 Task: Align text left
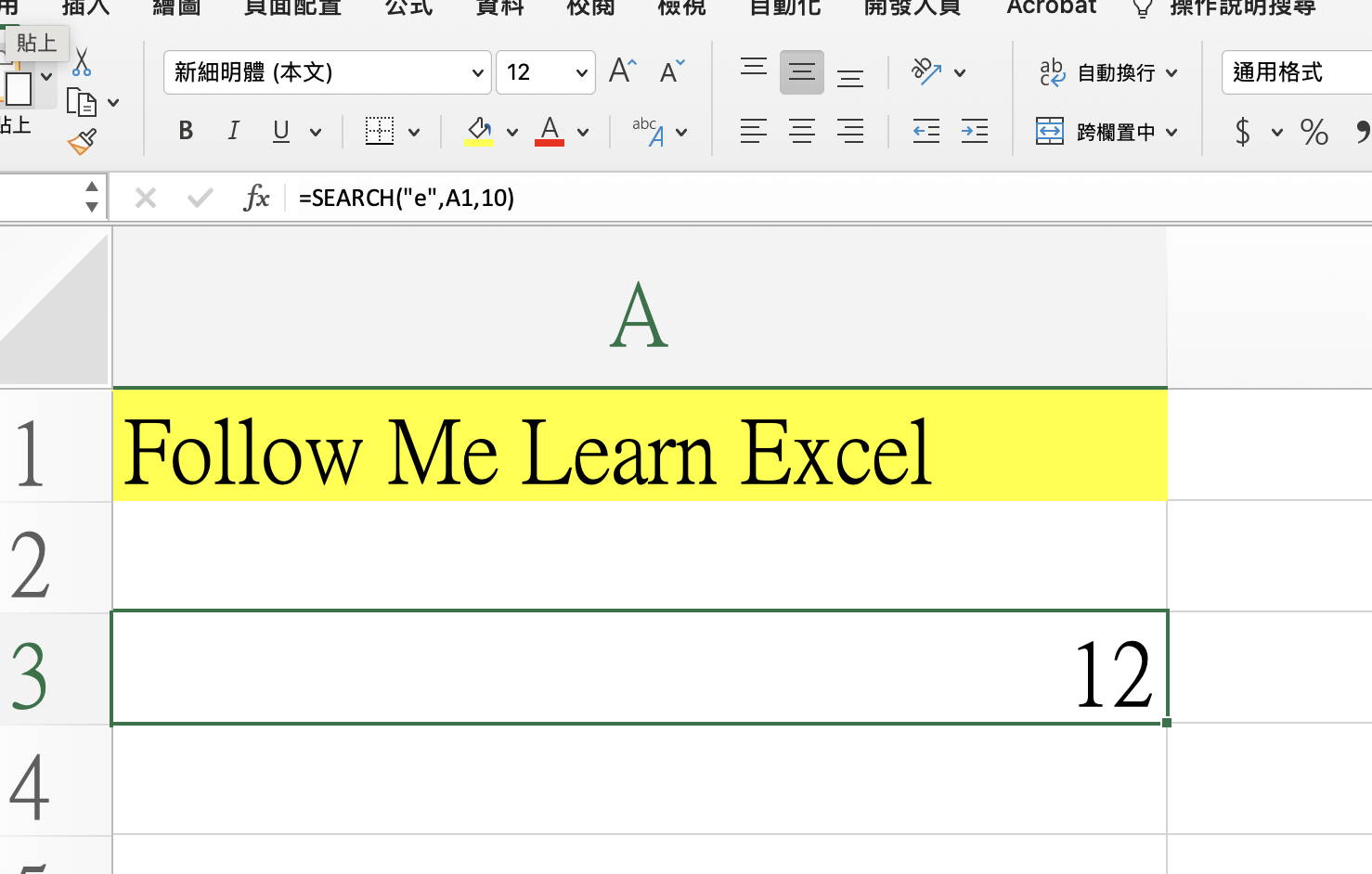[754, 131]
